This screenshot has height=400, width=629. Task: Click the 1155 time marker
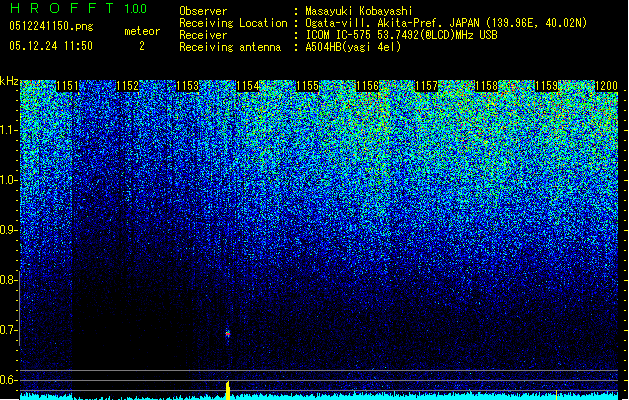point(307,86)
